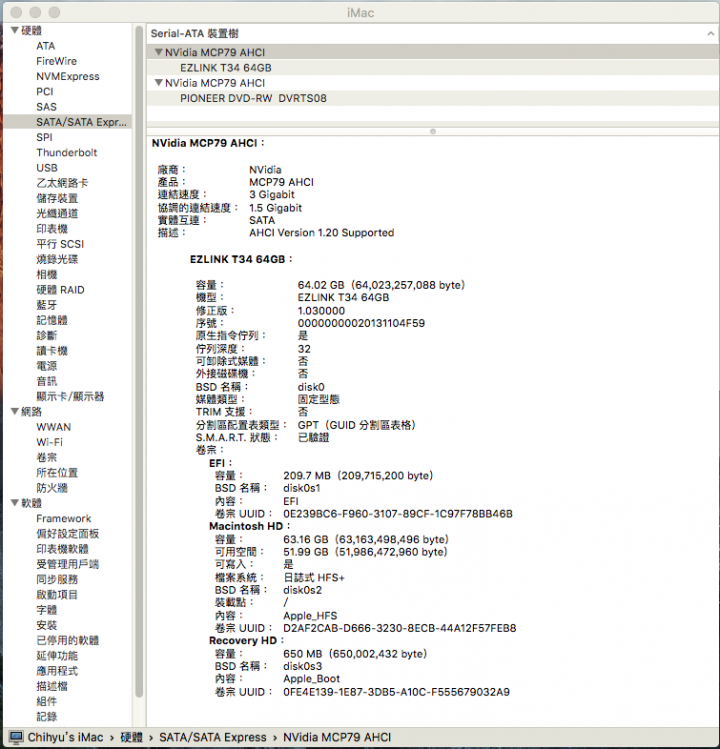Click the serial number 0000000020131104F59
The height and width of the screenshot is (749, 720).
point(361,323)
